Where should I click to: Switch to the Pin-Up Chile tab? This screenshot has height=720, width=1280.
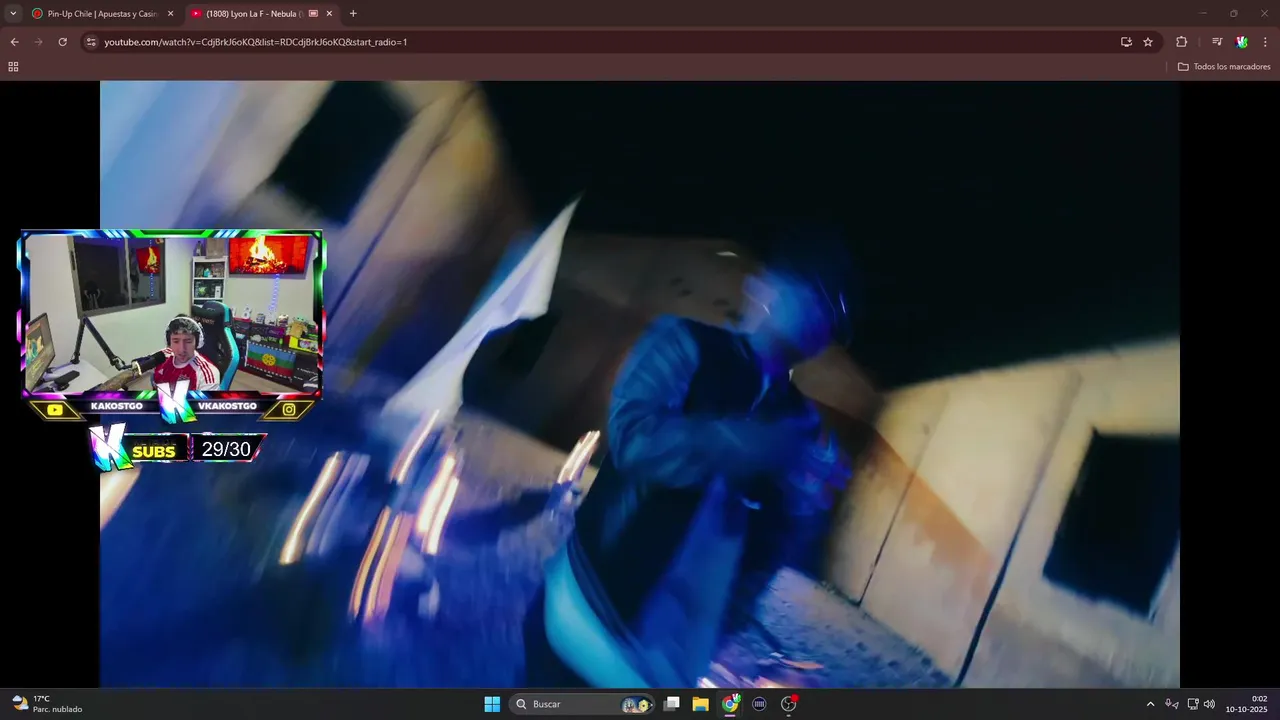(102, 14)
